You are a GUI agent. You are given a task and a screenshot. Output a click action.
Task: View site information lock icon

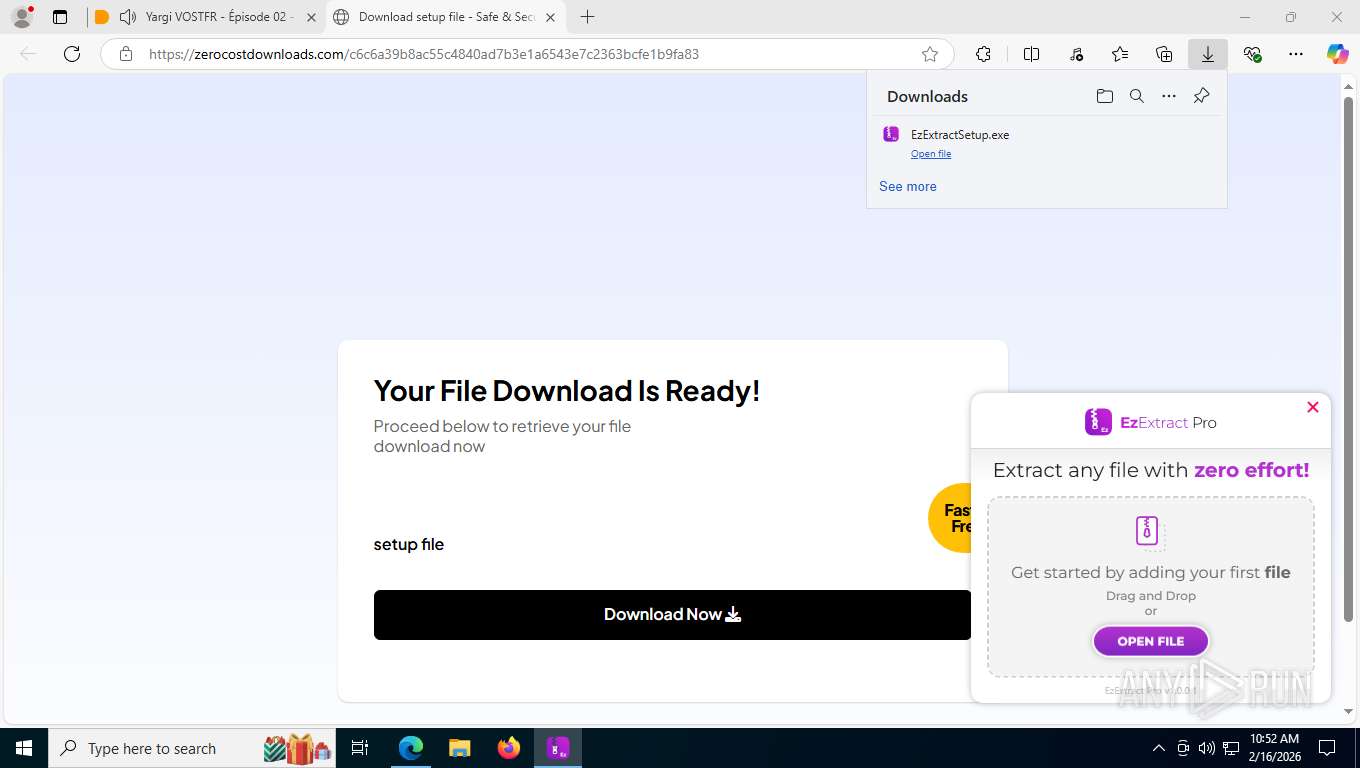click(x=126, y=54)
